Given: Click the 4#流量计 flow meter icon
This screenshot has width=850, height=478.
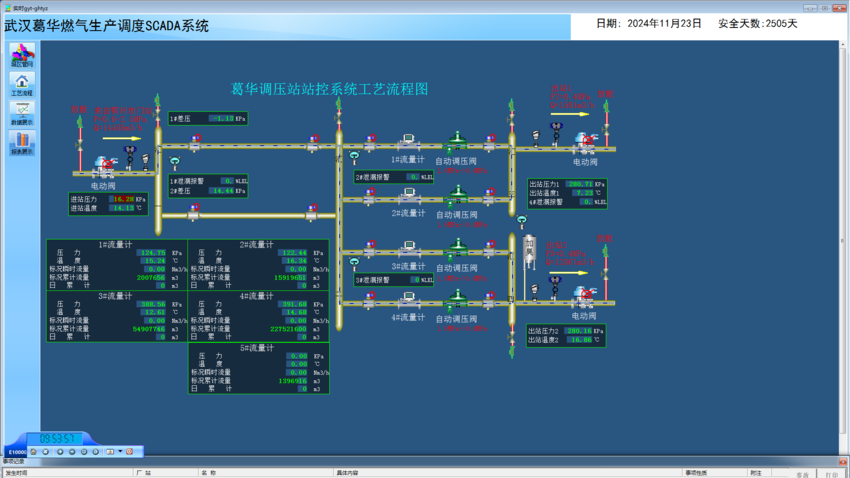Looking at the screenshot, I should (408, 299).
